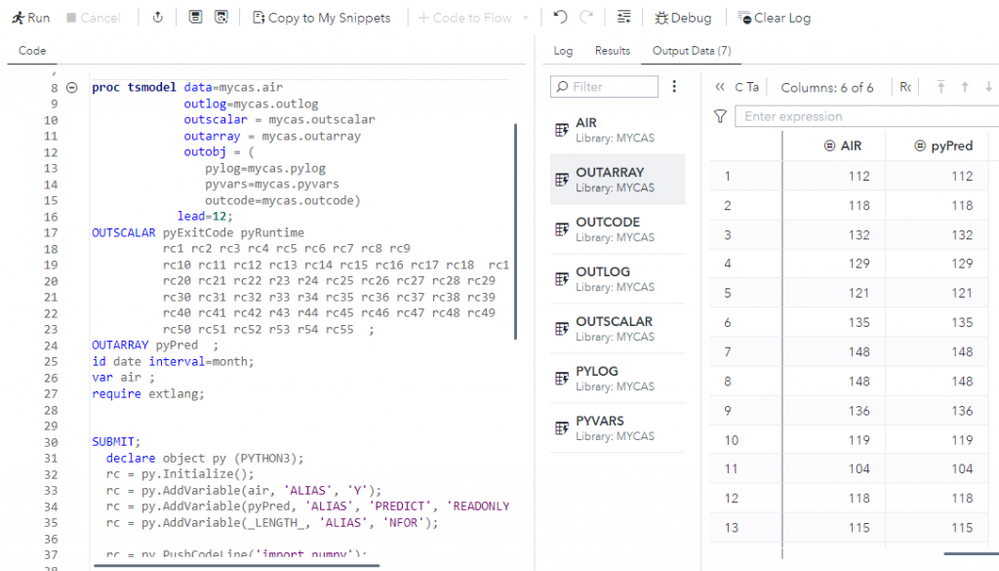Select the OUTSCALAR table
Image resolution: width=999 pixels, height=571 pixels.
pyautogui.click(x=614, y=328)
